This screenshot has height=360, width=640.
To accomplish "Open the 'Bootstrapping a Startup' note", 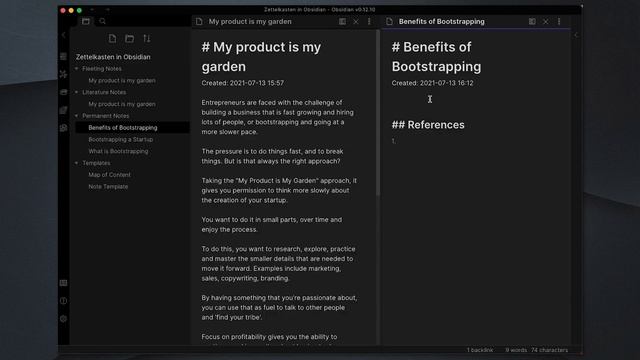I will point(120,139).
